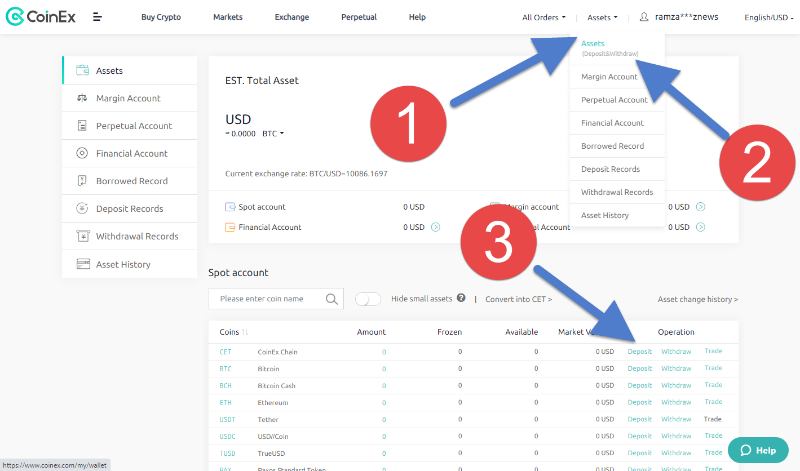The image size is (800, 471).
Task: Click the CoinEx logo
Action: (x=40, y=17)
